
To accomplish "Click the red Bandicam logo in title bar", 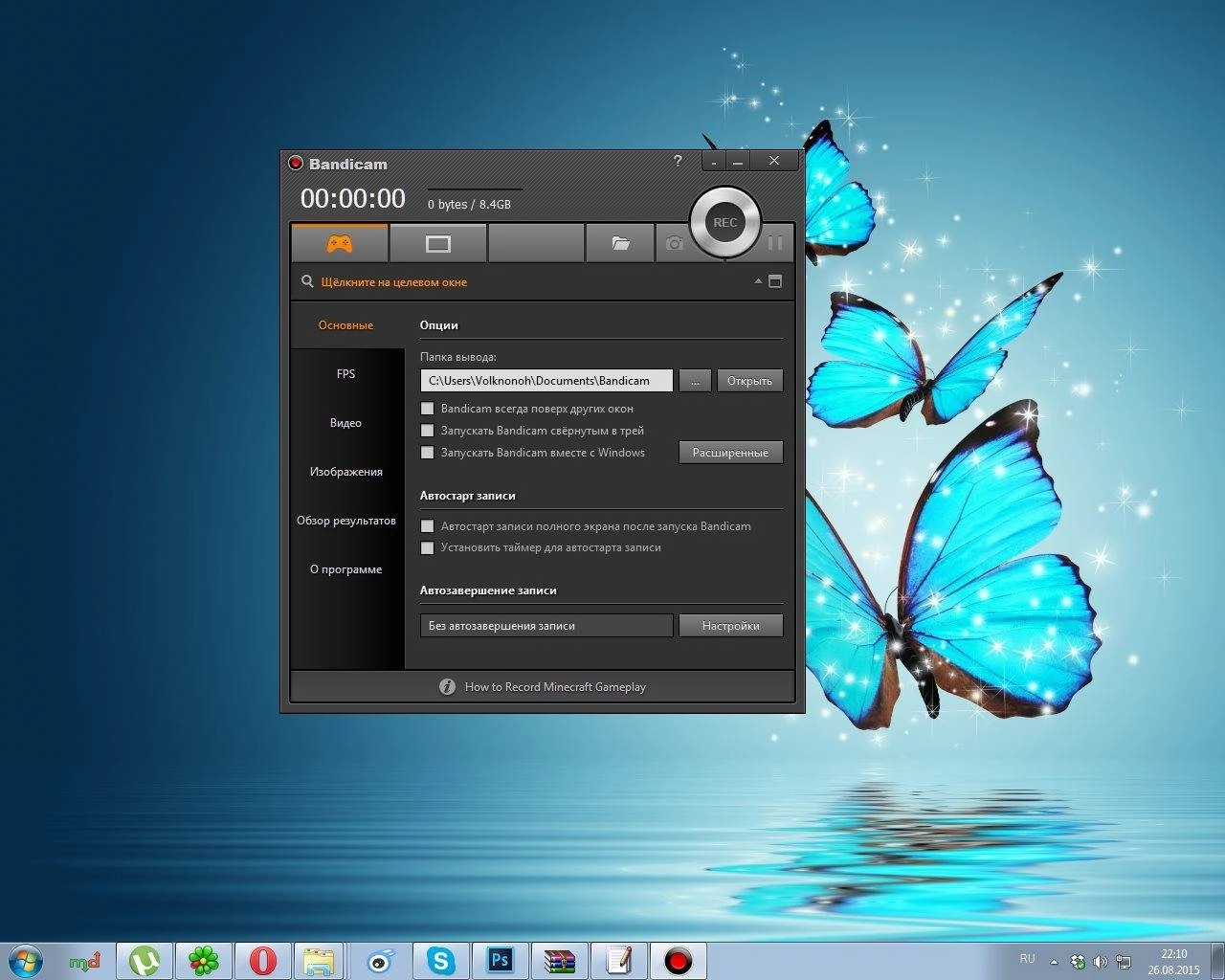I will point(296,163).
